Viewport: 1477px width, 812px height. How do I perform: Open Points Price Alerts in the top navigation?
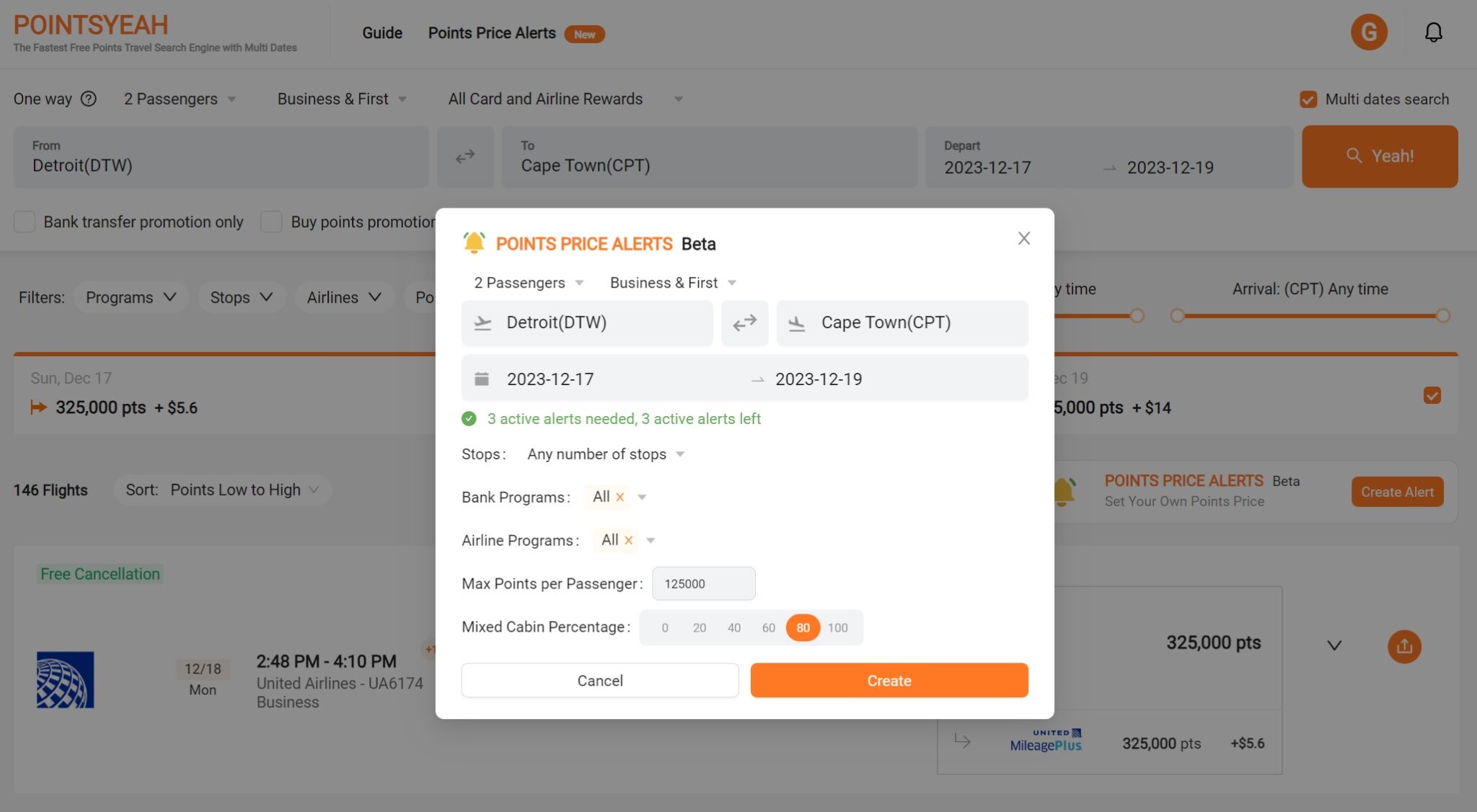tap(492, 32)
